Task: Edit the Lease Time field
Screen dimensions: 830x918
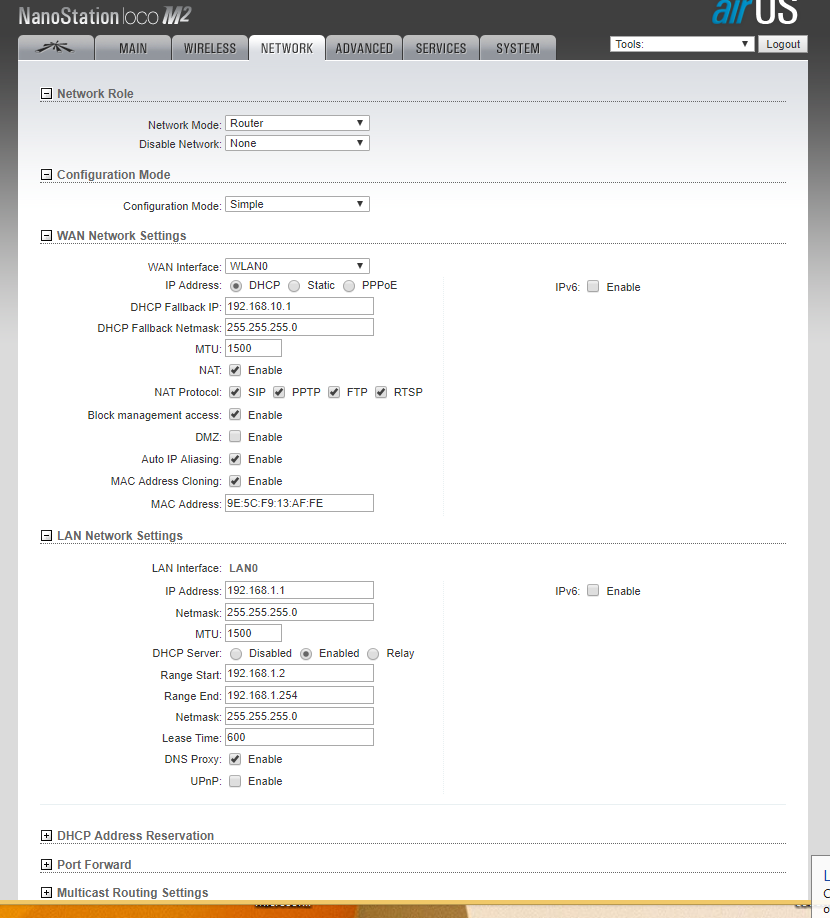Action: point(299,738)
